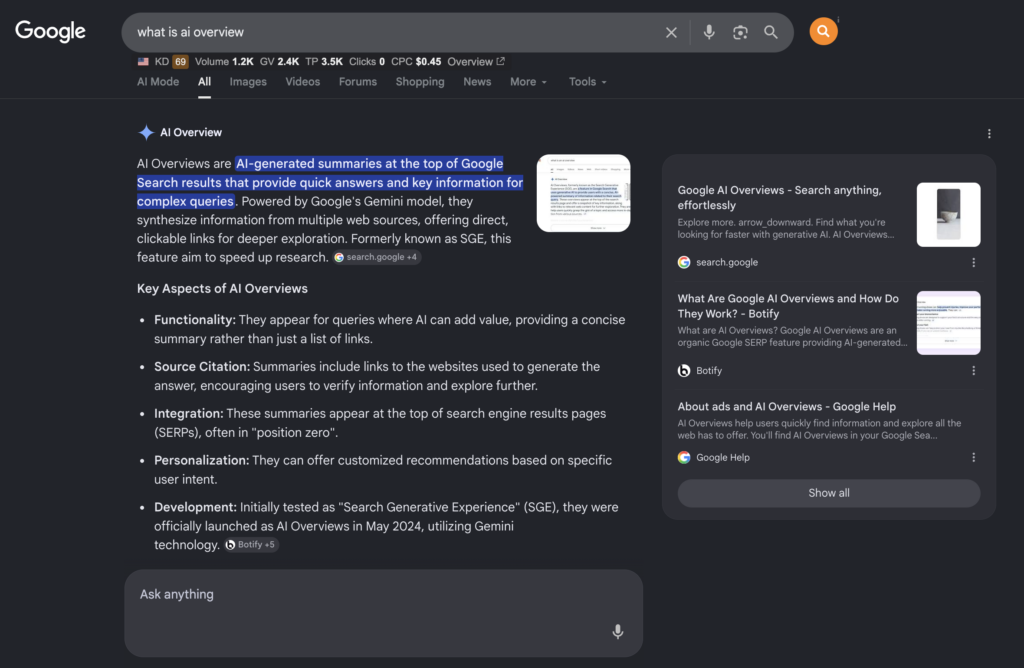Click the AI Overview sparkle icon
Viewport: 1024px width, 668px height.
[x=146, y=133]
